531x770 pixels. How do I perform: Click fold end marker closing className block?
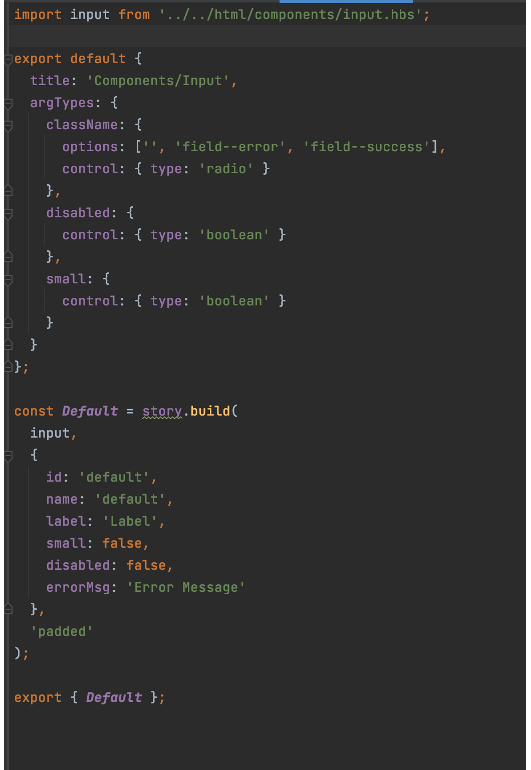[8, 191]
